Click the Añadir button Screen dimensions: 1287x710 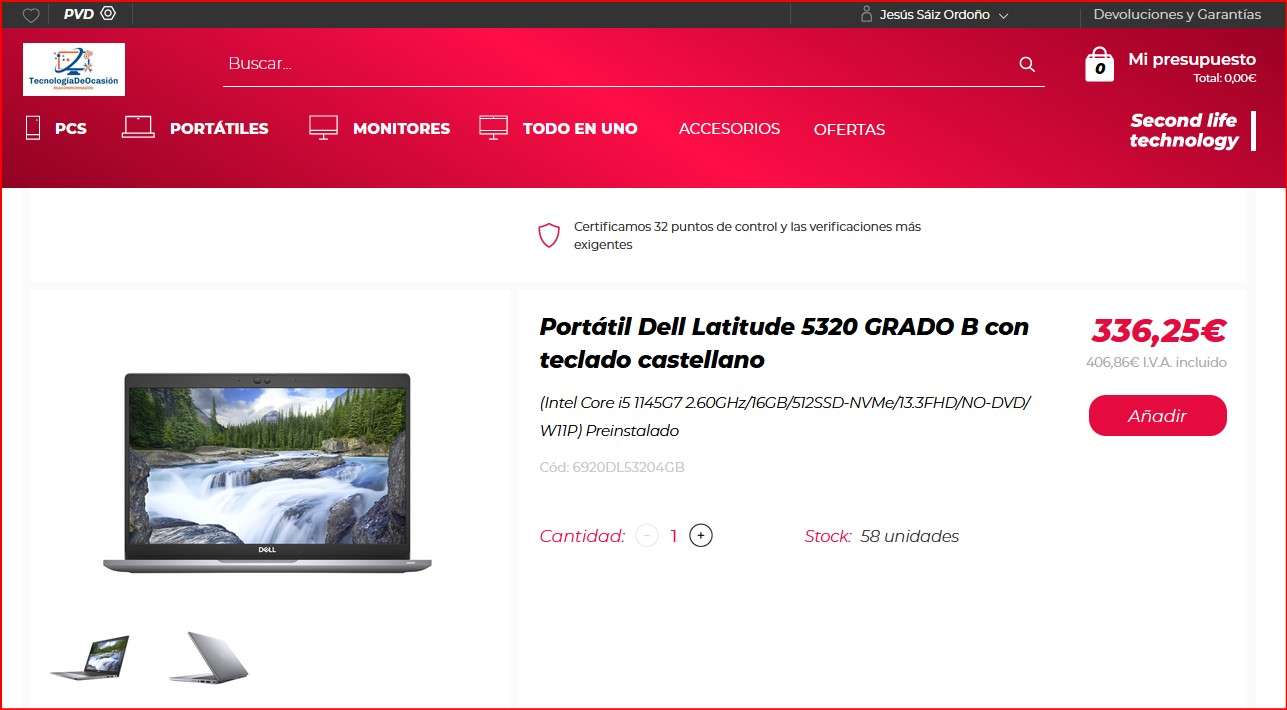[1157, 416]
